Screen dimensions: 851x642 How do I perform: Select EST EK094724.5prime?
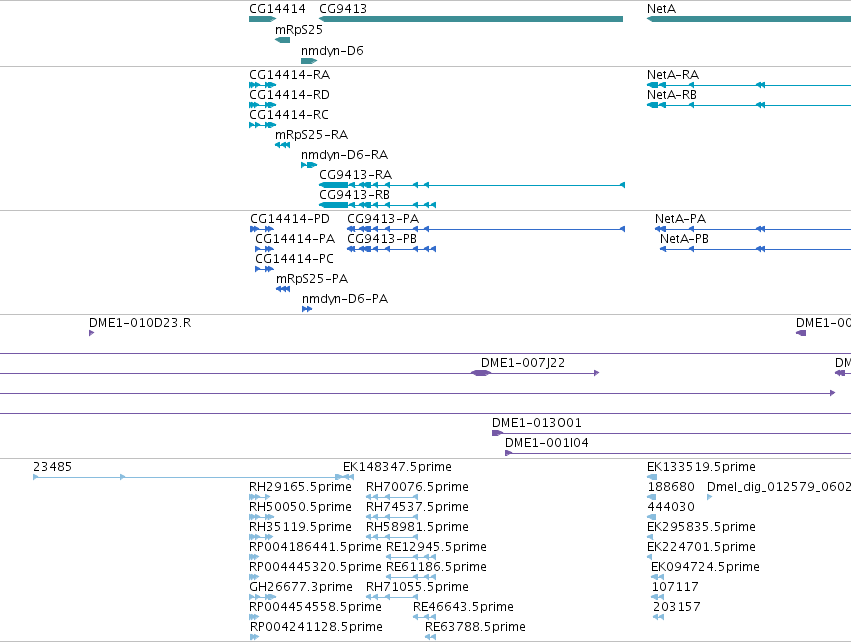click(x=706, y=568)
